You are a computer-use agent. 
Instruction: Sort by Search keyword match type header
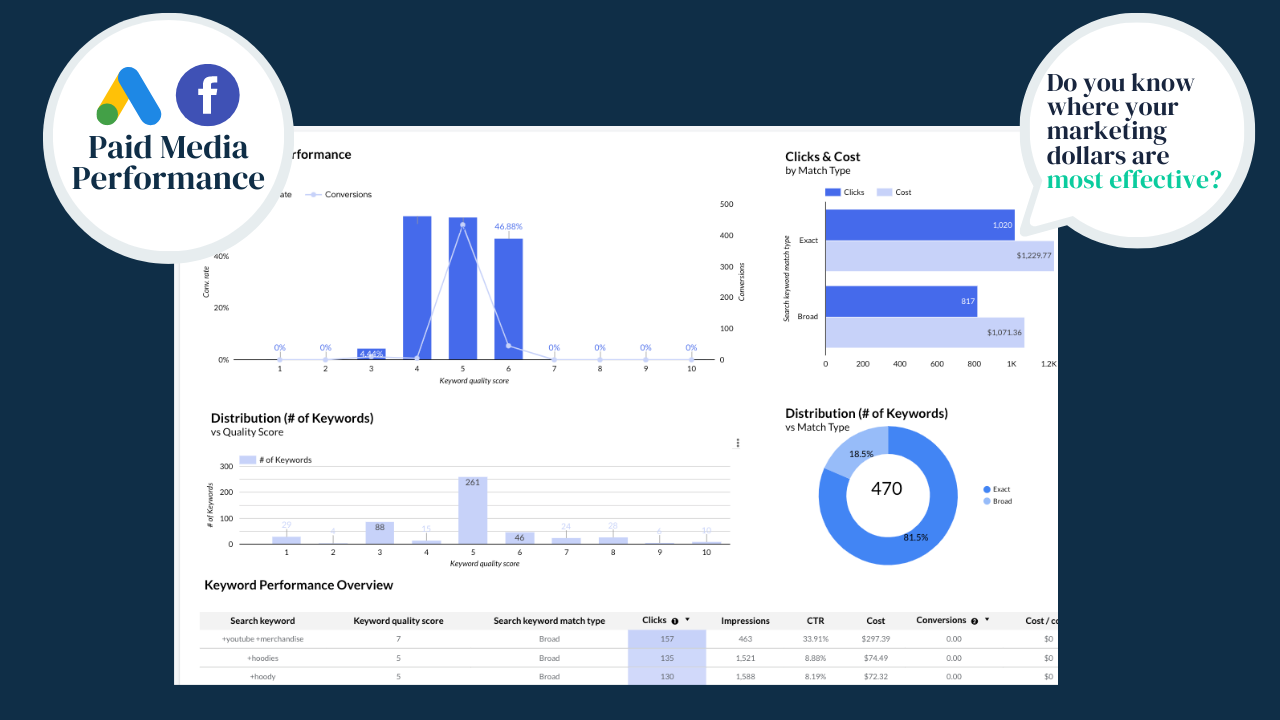[549, 621]
